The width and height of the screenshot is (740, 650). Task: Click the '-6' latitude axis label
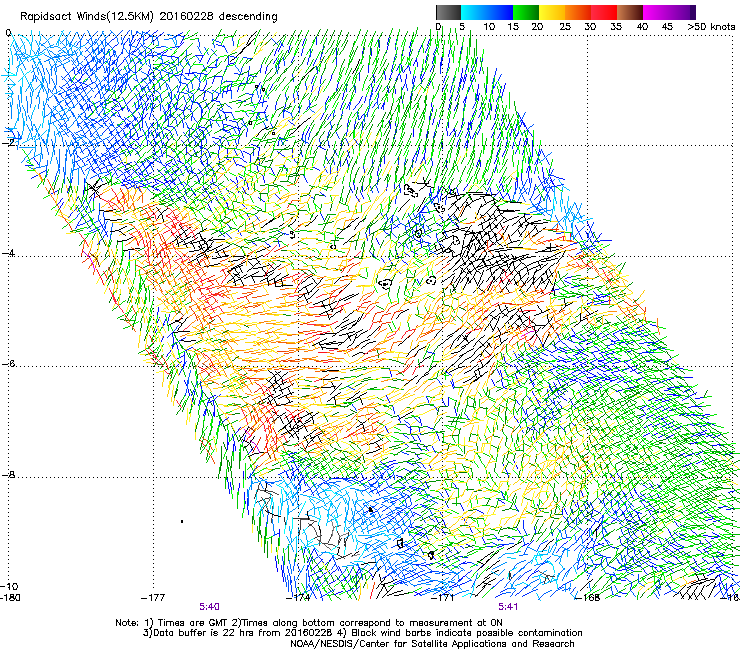point(8,364)
